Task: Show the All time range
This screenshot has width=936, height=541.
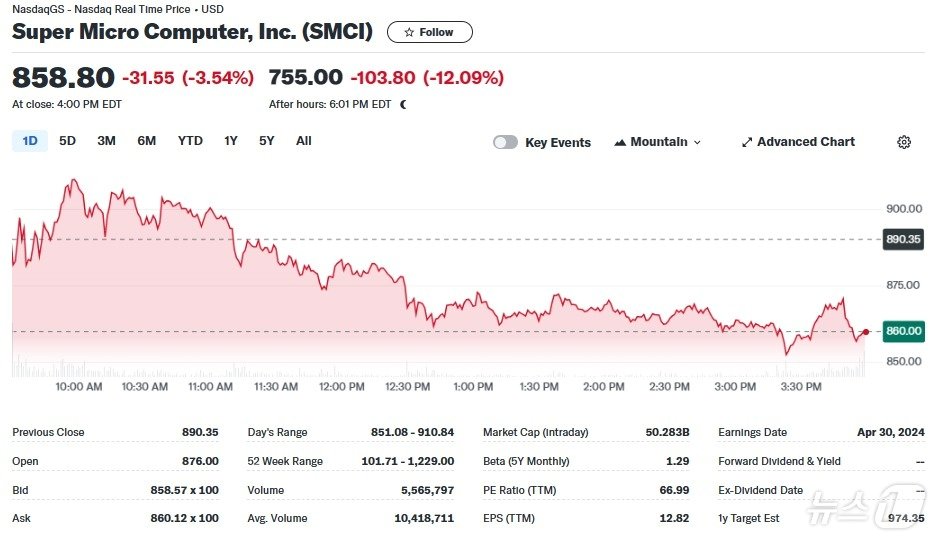Action: (x=304, y=141)
